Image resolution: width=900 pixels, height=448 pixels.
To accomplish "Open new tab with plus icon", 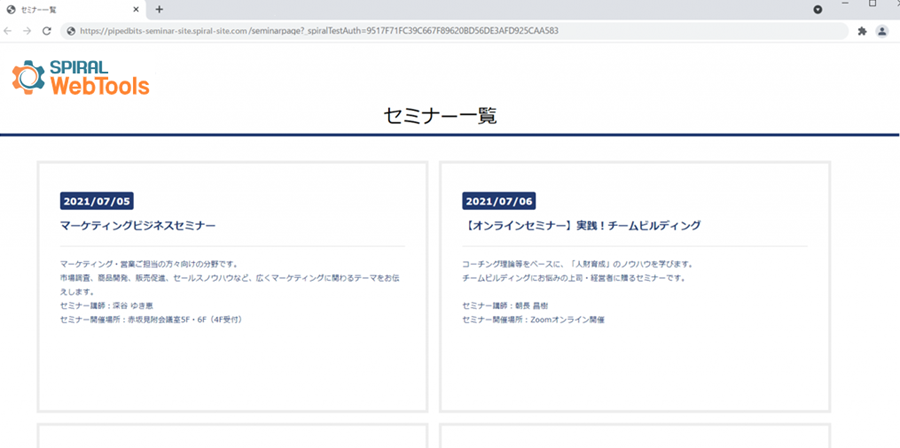I will pyautogui.click(x=160, y=9).
